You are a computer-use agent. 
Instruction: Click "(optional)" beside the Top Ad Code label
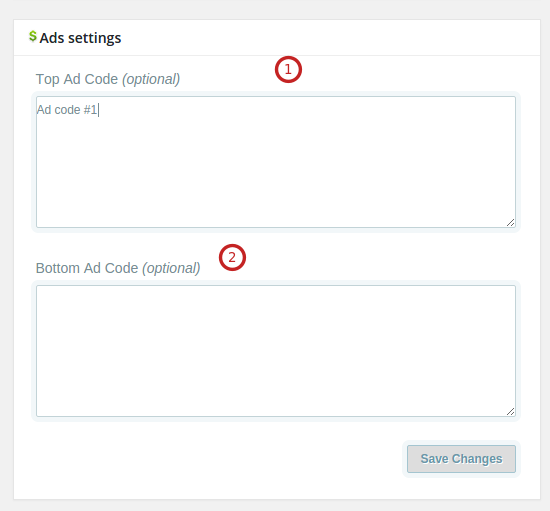(151, 80)
